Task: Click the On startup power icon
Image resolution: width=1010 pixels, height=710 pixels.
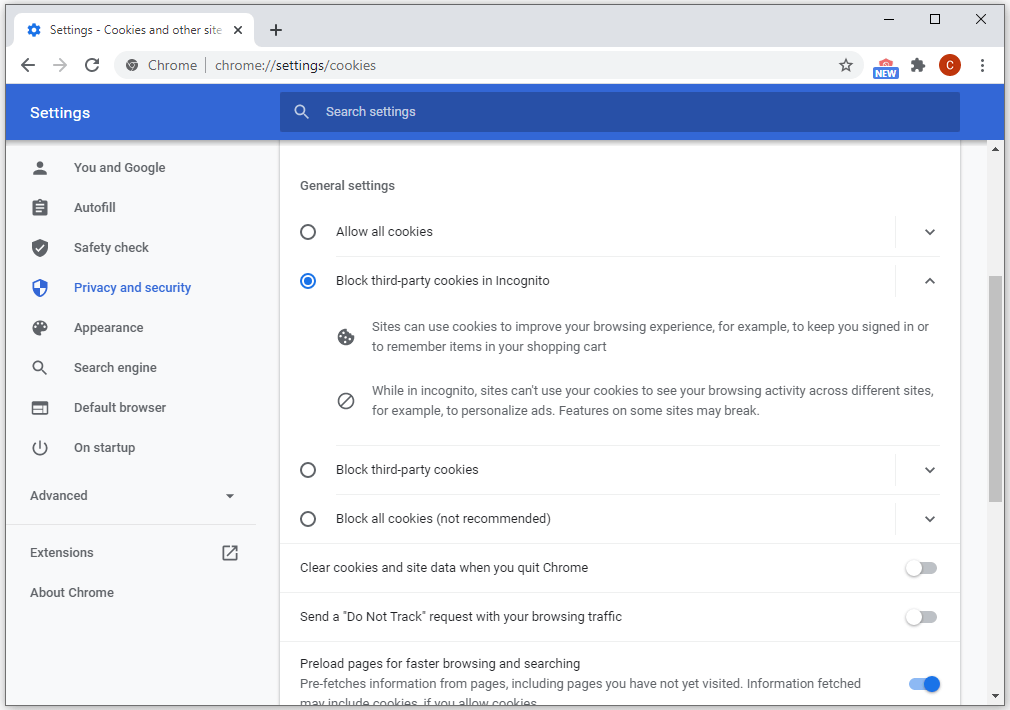Action: (40, 447)
